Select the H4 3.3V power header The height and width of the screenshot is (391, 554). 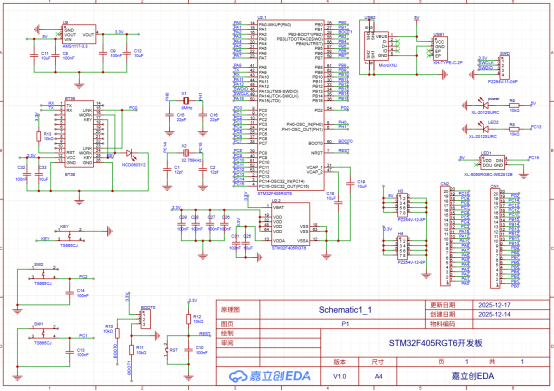tap(403, 247)
